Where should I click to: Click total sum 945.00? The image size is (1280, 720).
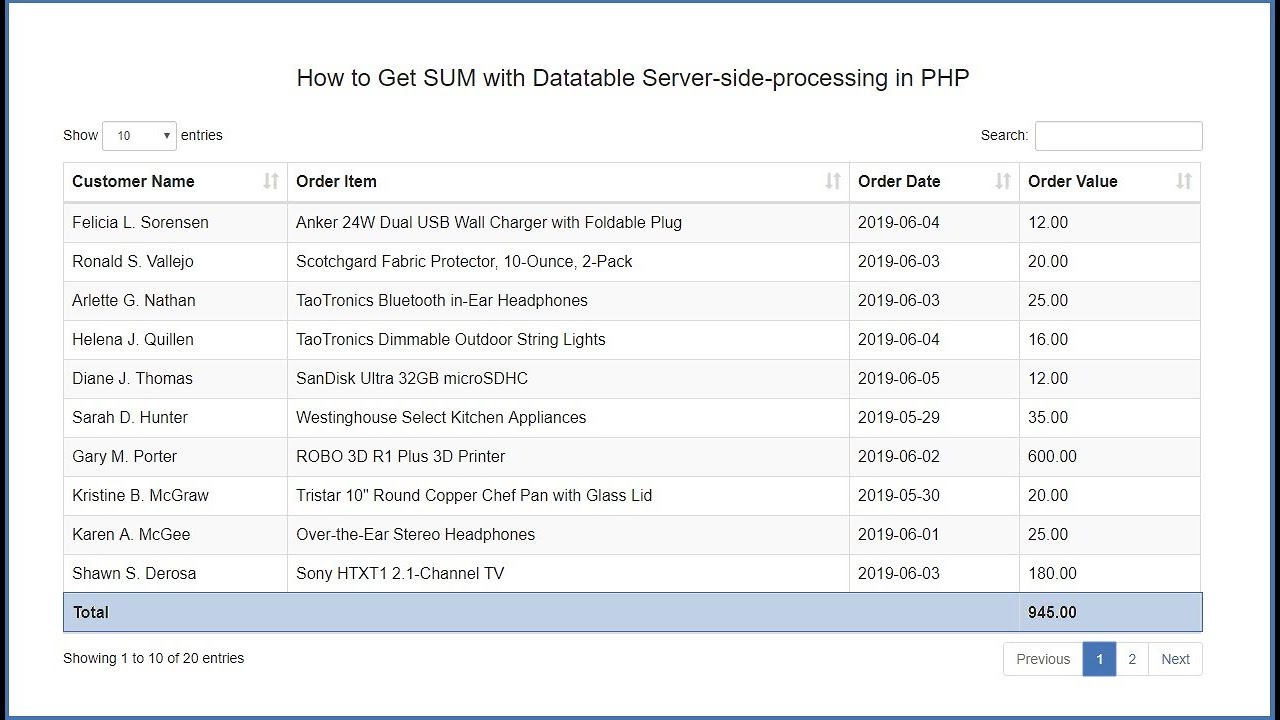(x=1052, y=612)
